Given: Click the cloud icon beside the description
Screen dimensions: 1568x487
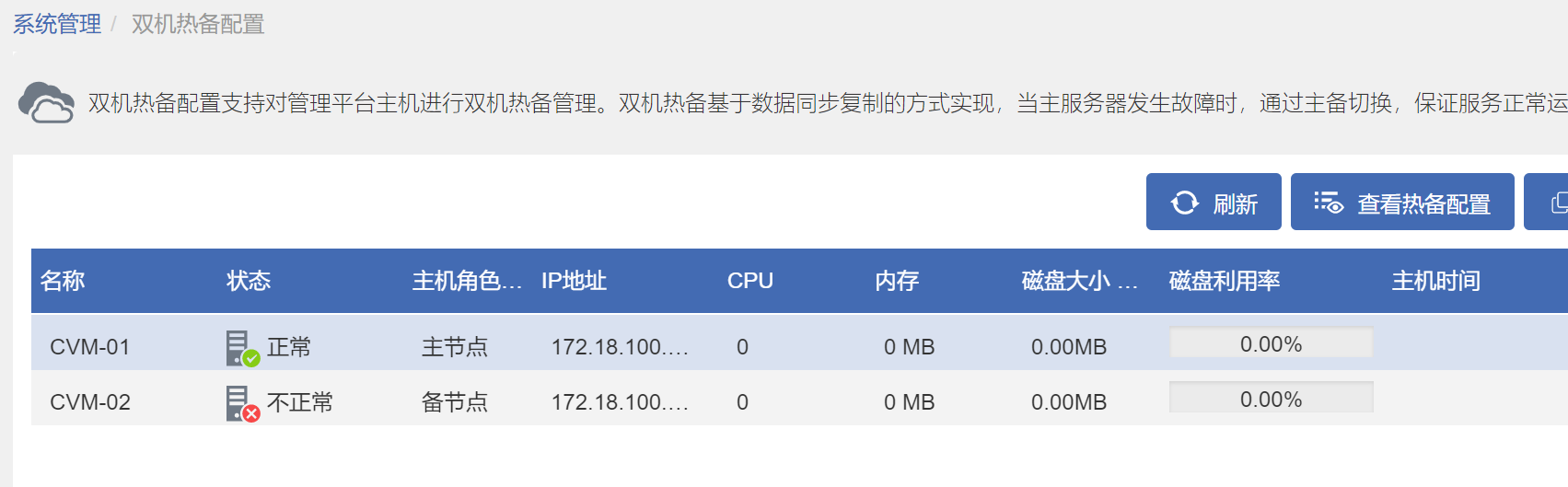Looking at the screenshot, I should [x=46, y=102].
